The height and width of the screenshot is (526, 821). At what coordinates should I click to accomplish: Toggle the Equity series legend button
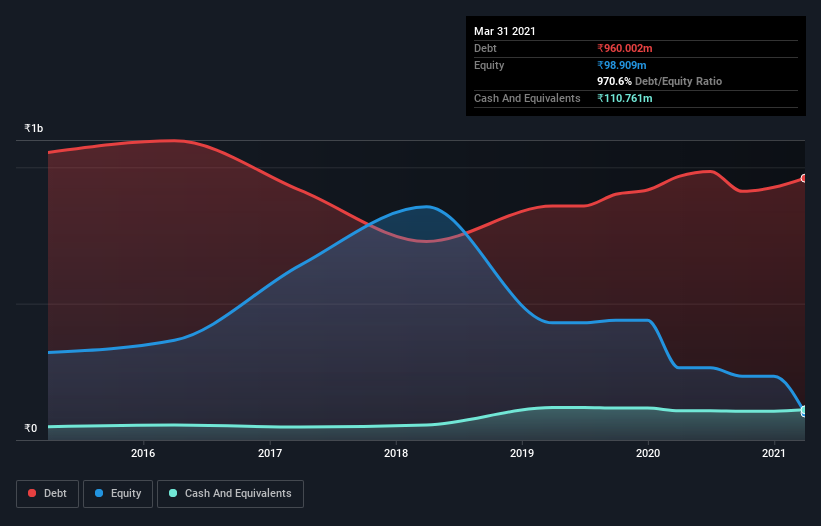pos(118,494)
